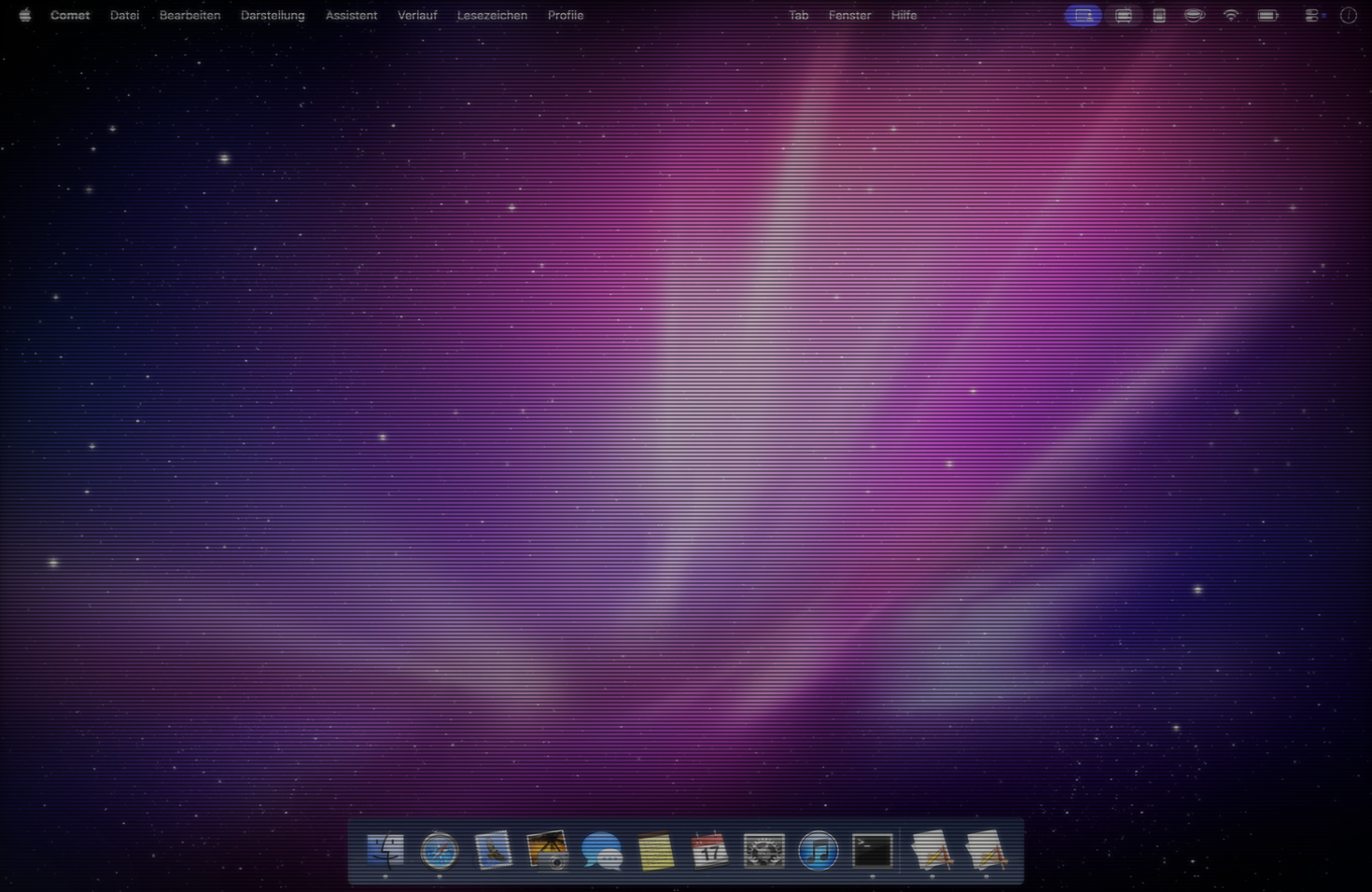Open the Verlauf menu
This screenshot has height=892, width=1372.
pos(417,15)
